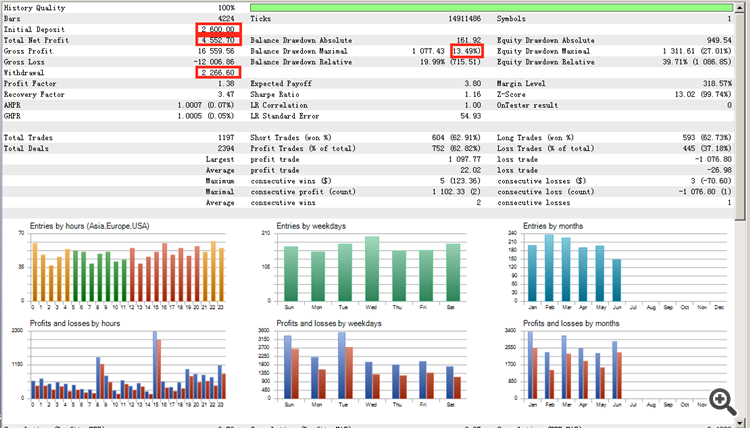750x428 pixels.
Task: Select Balance Drawdown Maximal amount 1 077.43
Action: [x=428, y=51]
